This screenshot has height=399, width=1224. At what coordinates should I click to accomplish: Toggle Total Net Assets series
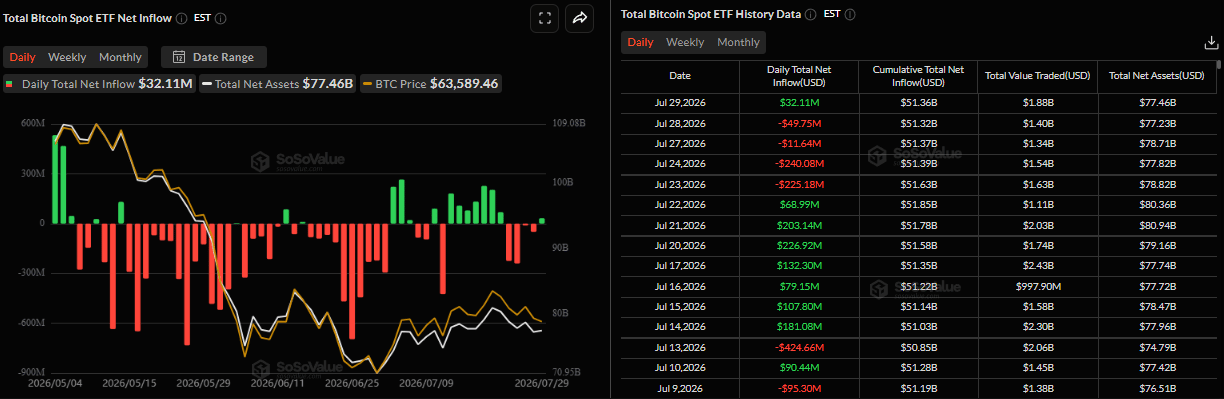[278, 84]
